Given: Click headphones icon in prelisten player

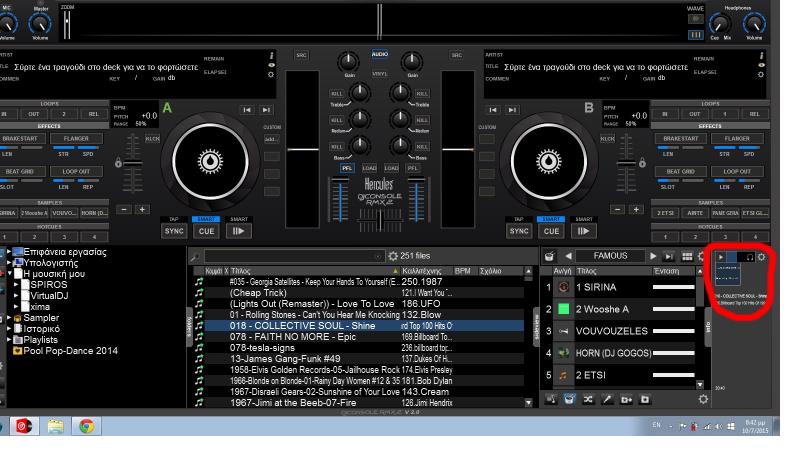Looking at the screenshot, I should point(749,257).
